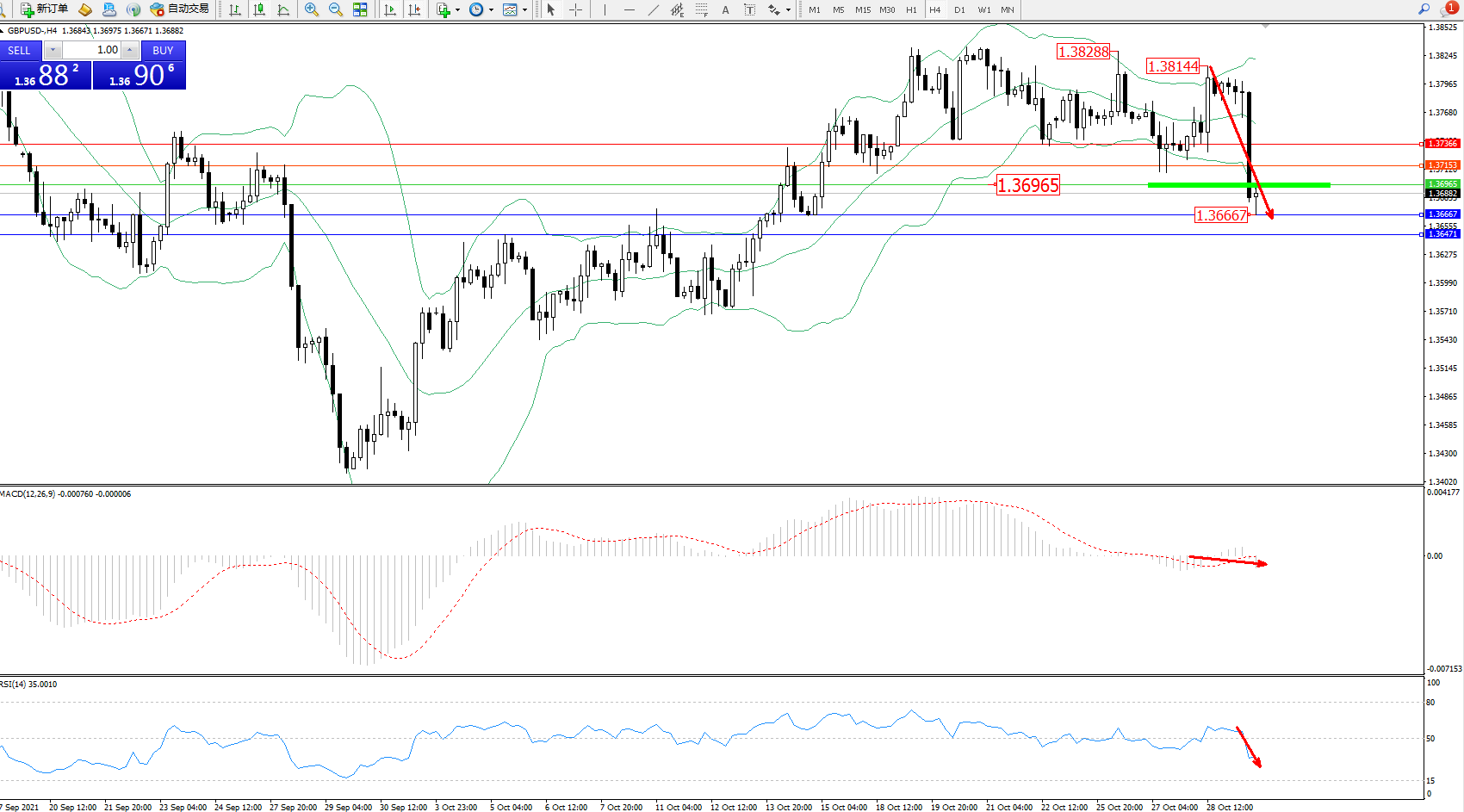This screenshot has width=1464, height=812.
Task: Select the Crosshair tool
Action: click(x=576, y=9)
